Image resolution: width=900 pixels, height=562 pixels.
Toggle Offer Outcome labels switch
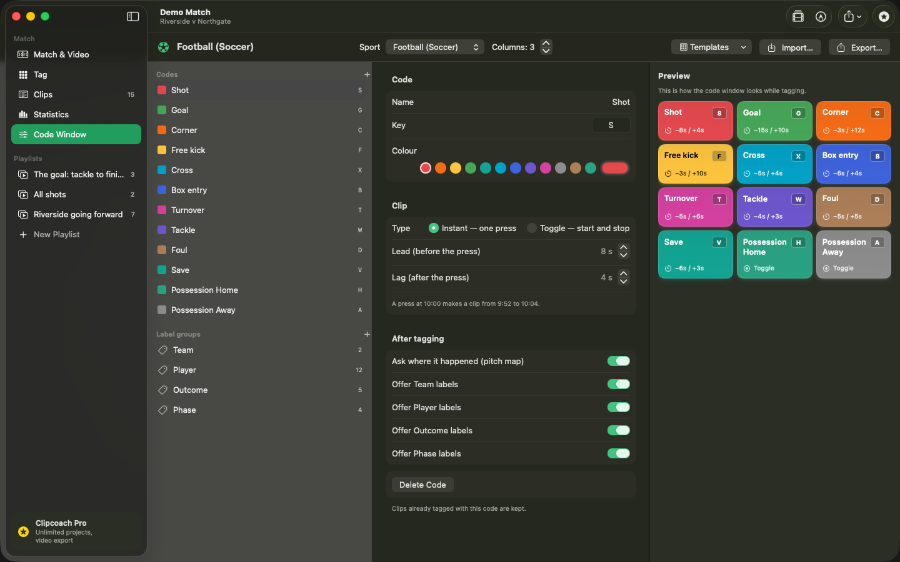[618, 430]
